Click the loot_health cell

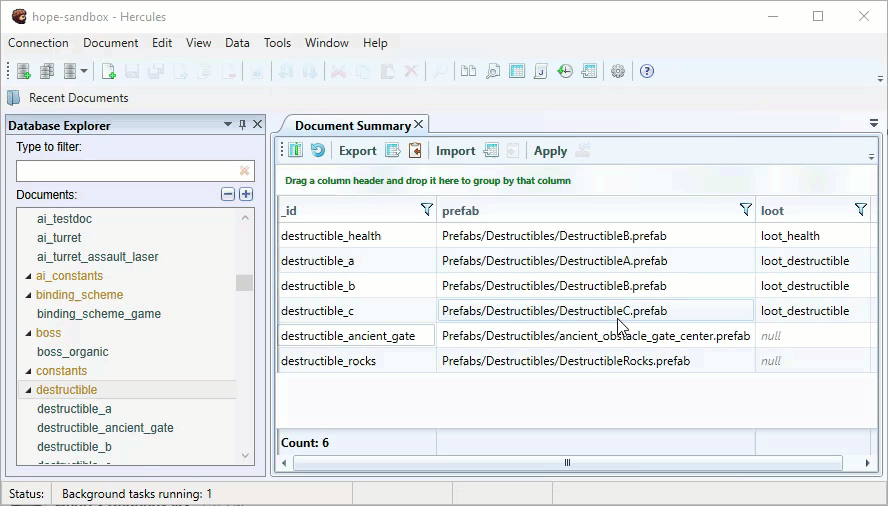[x=813, y=236]
